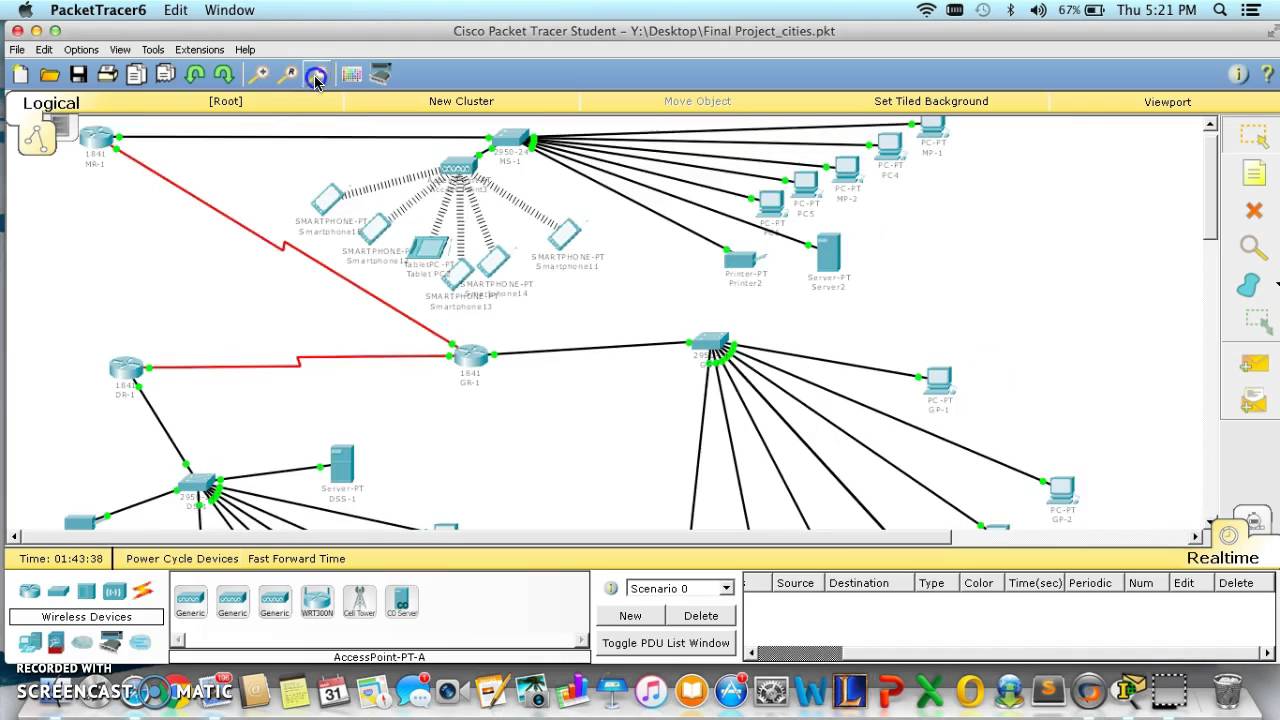Open the View menu
This screenshot has height=720, width=1280.
pyautogui.click(x=120, y=49)
